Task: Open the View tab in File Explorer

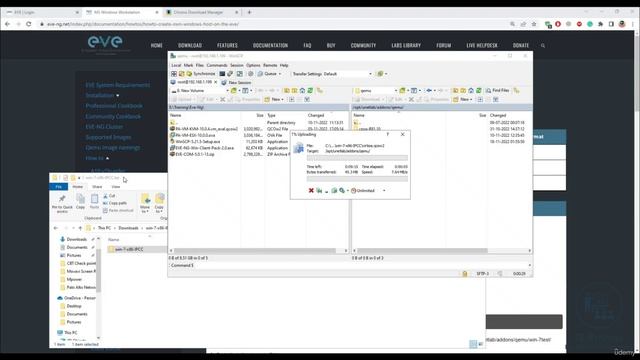Action: (x=116, y=187)
